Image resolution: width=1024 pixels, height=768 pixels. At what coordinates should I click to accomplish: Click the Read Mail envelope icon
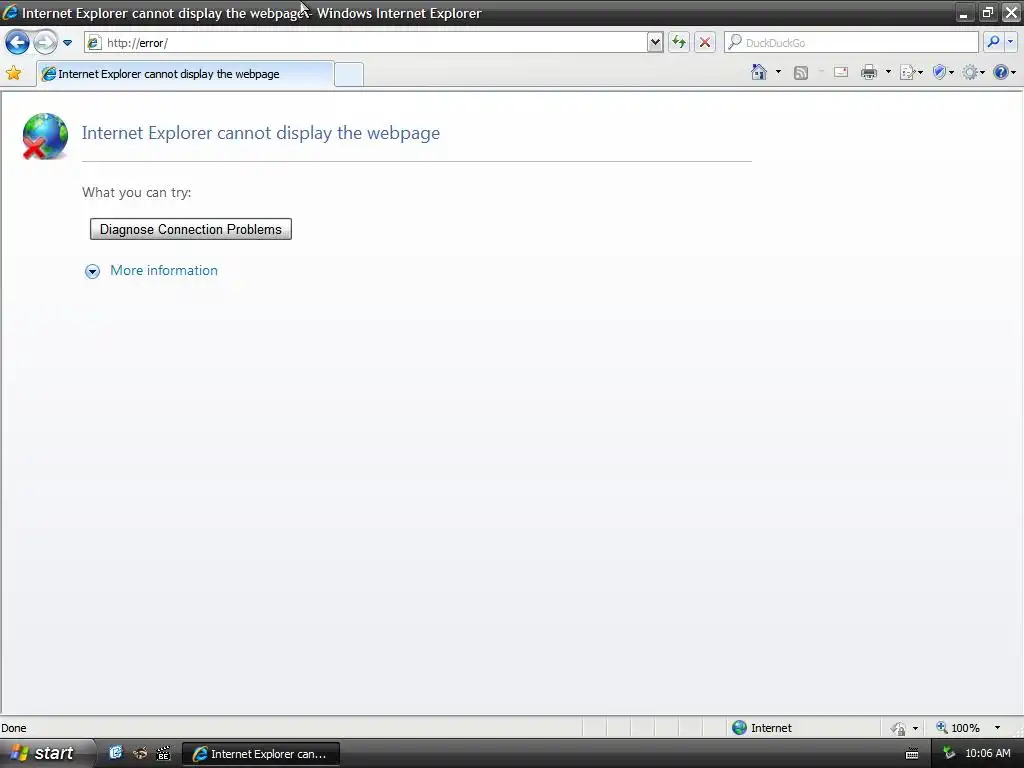point(840,72)
